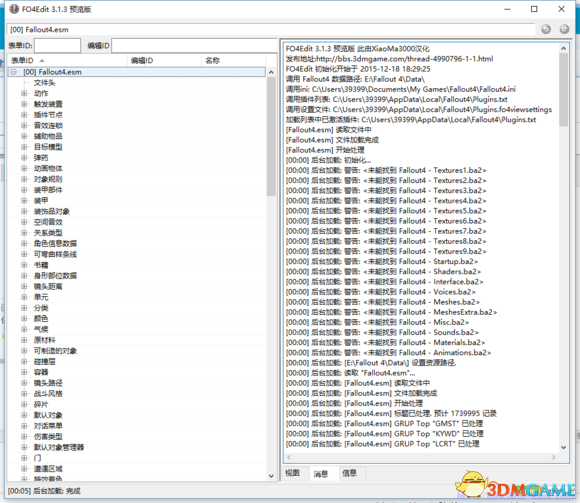Expand the 辅助物品 node
The width and height of the screenshot is (580, 503).
coord(24,136)
